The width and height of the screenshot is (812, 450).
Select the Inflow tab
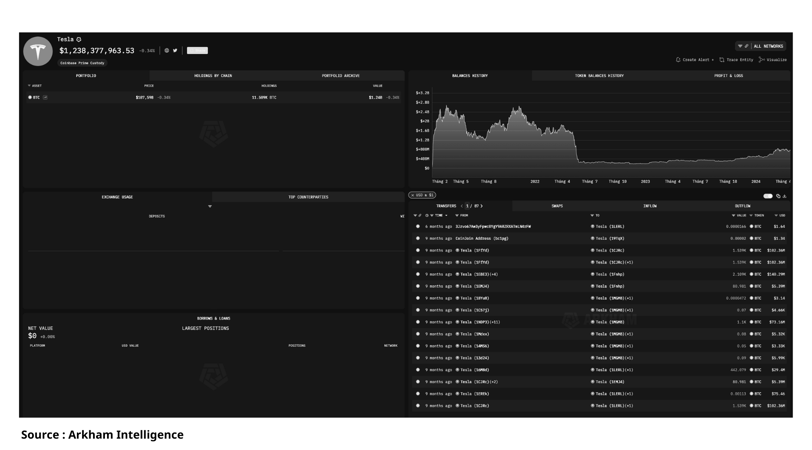(650, 206)
